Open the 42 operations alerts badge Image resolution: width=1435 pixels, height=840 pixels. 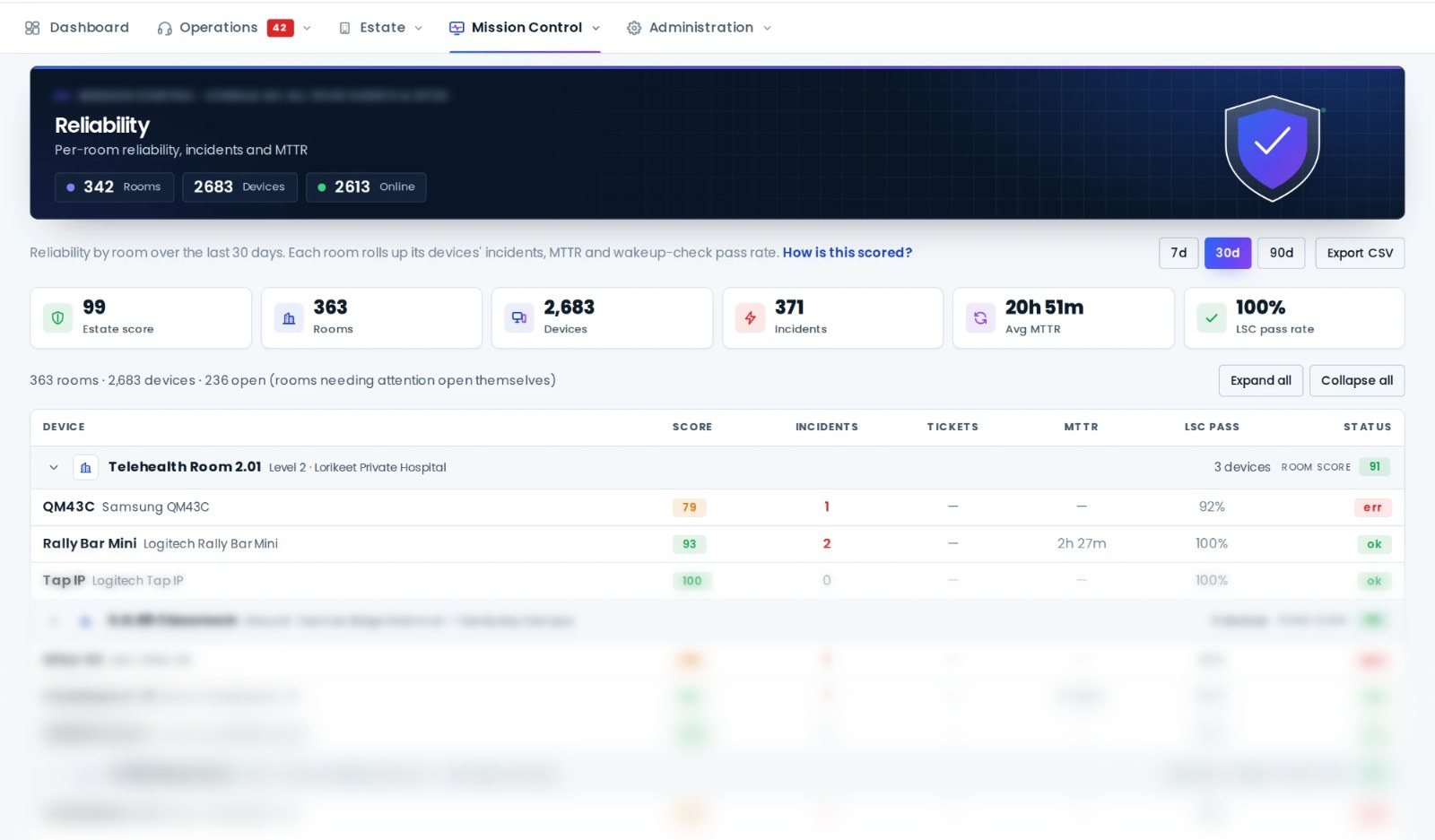coord(280,28)
